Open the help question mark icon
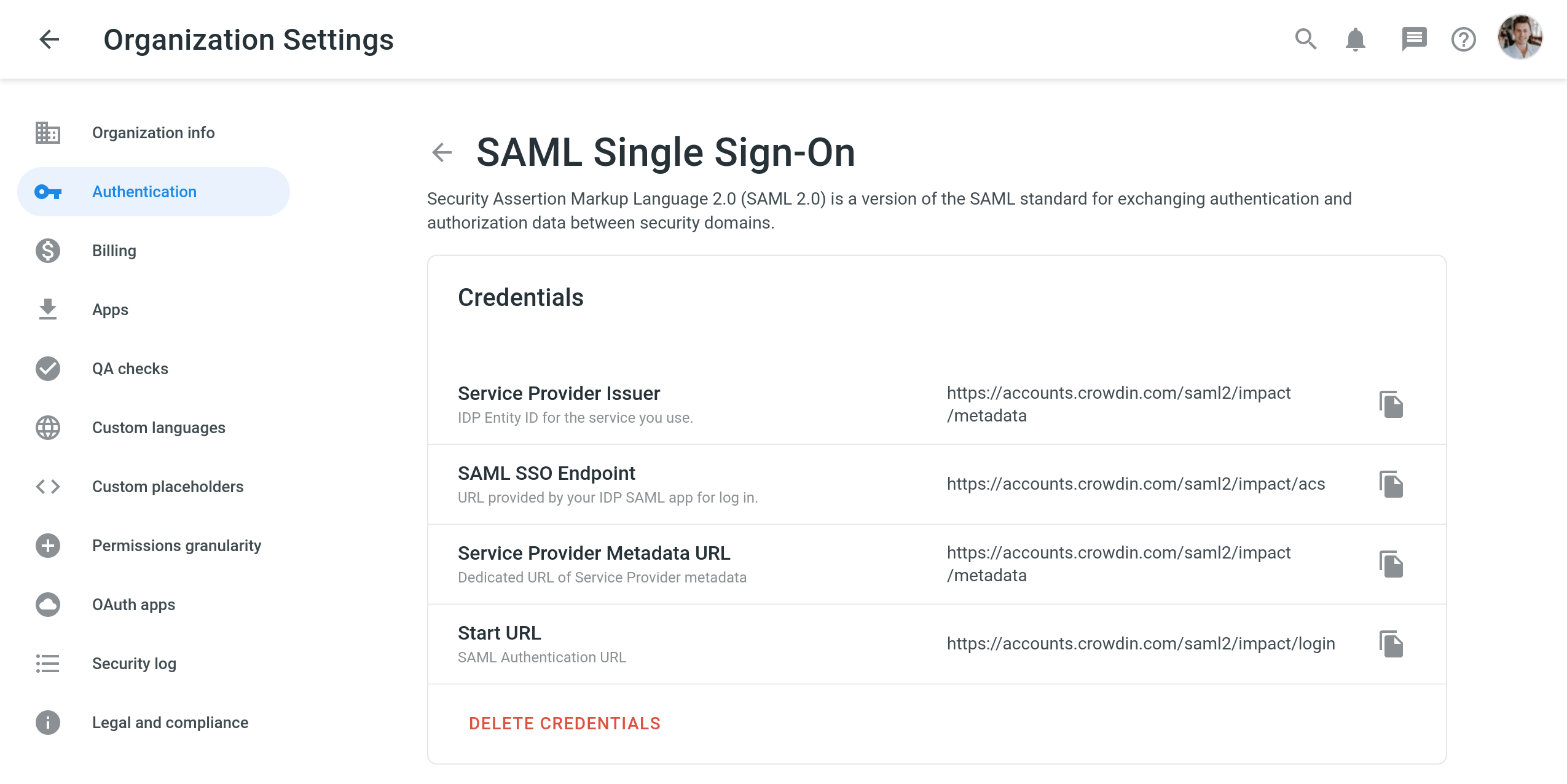The height and width of the screenshot is (784, 1567). click(x=1463, y=39)
